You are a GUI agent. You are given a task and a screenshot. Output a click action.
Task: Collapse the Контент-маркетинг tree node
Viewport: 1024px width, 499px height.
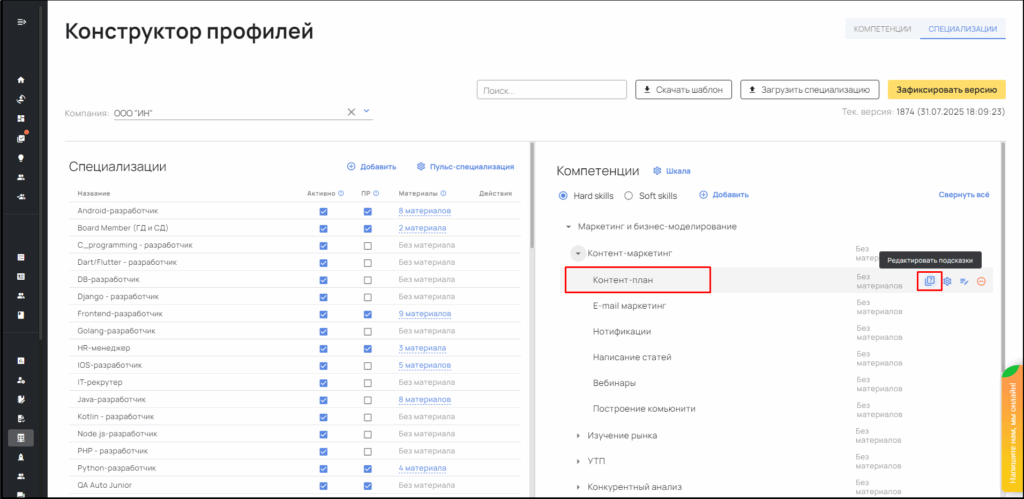[578, 254]
